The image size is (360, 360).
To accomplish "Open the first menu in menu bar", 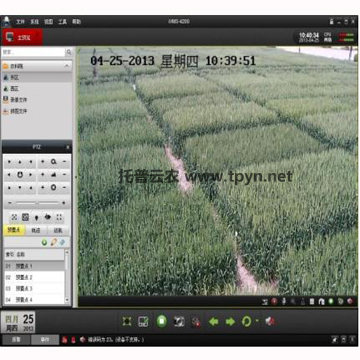I will point(20,22).
